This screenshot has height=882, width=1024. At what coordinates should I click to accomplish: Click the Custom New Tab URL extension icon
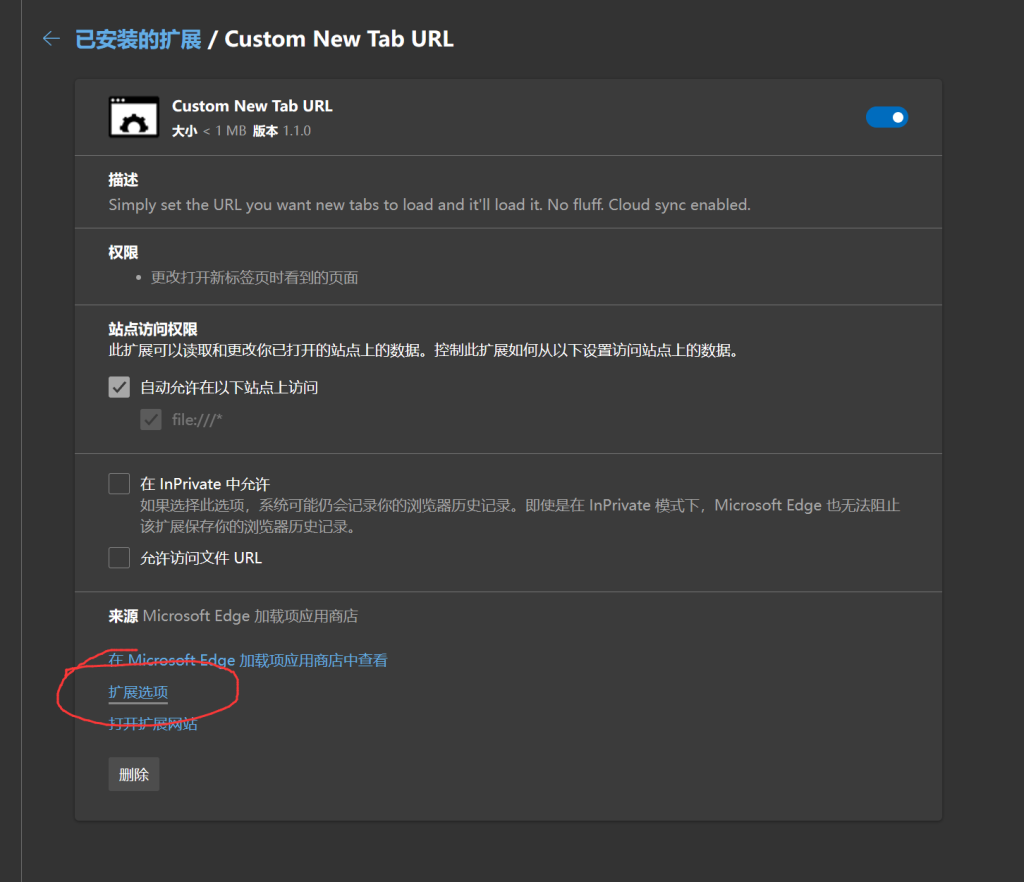click(x=134, y=117)
